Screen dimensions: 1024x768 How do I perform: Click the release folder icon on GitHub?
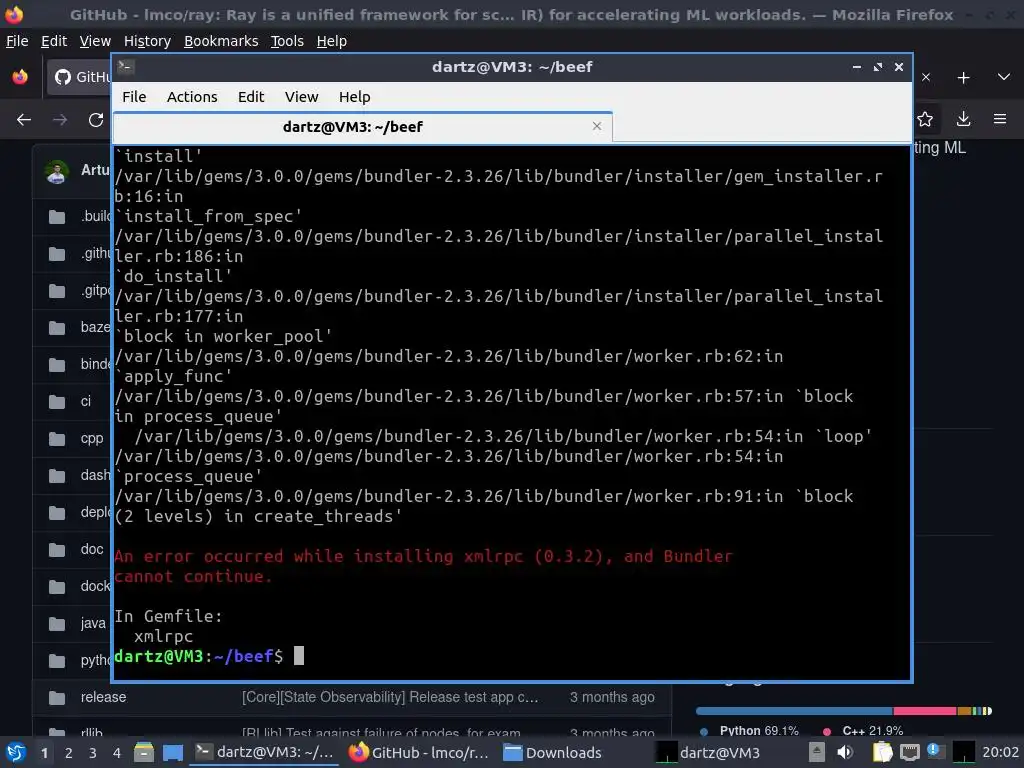click(57, 697)
